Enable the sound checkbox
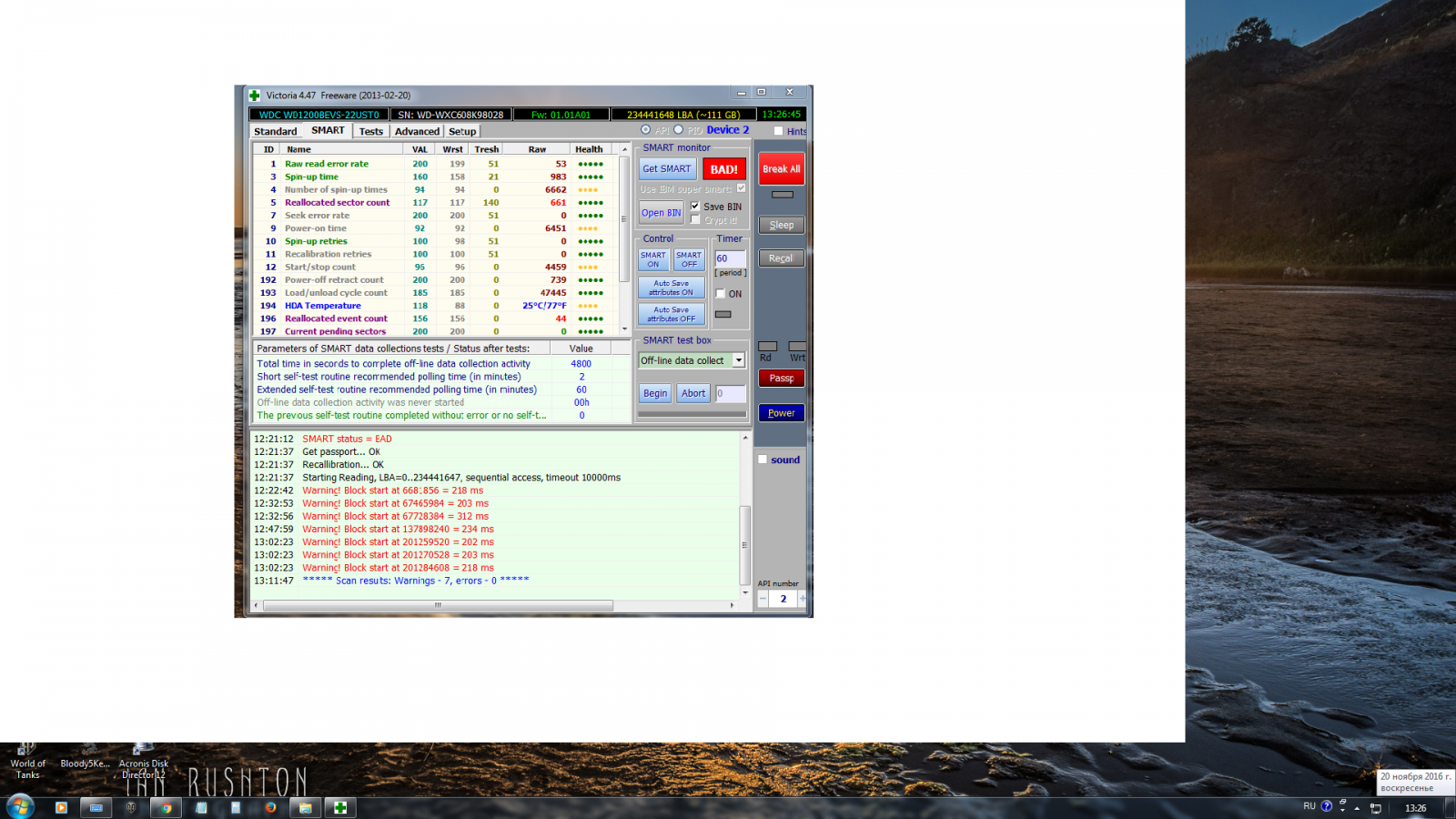The width and height of the screenshot is (1456, 819). 763,460
